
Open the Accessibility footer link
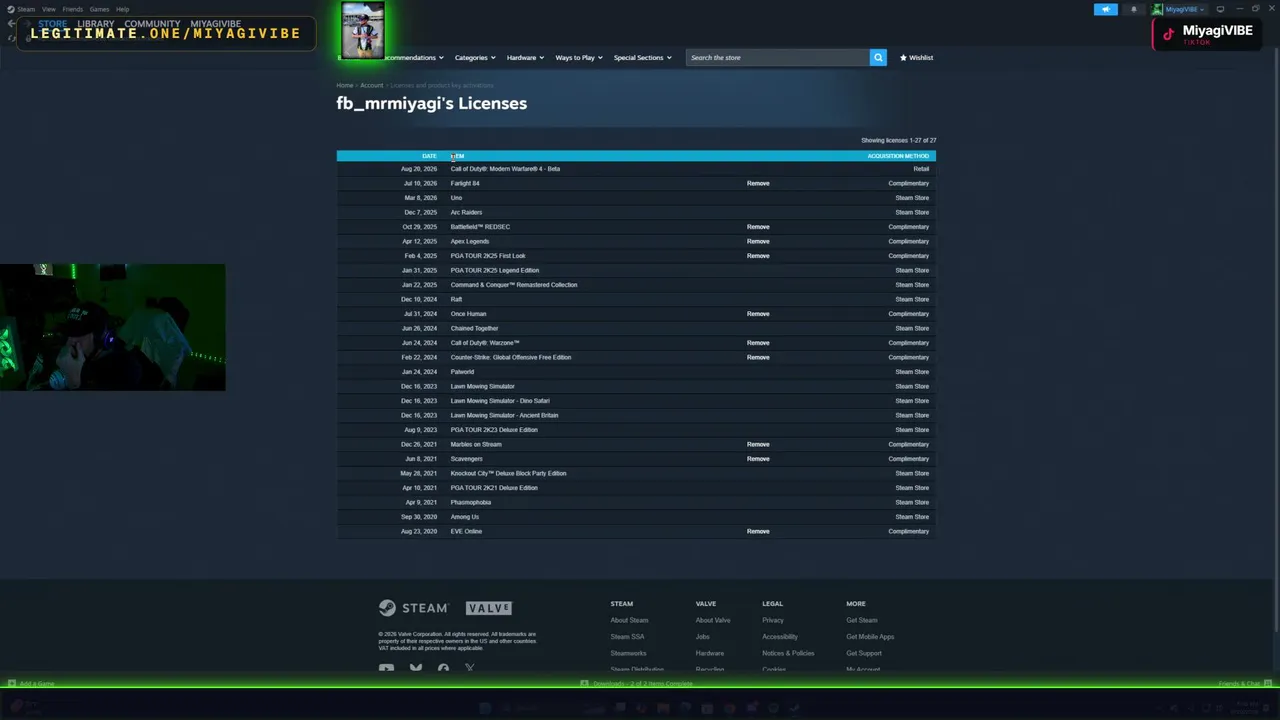click(780, 637)
